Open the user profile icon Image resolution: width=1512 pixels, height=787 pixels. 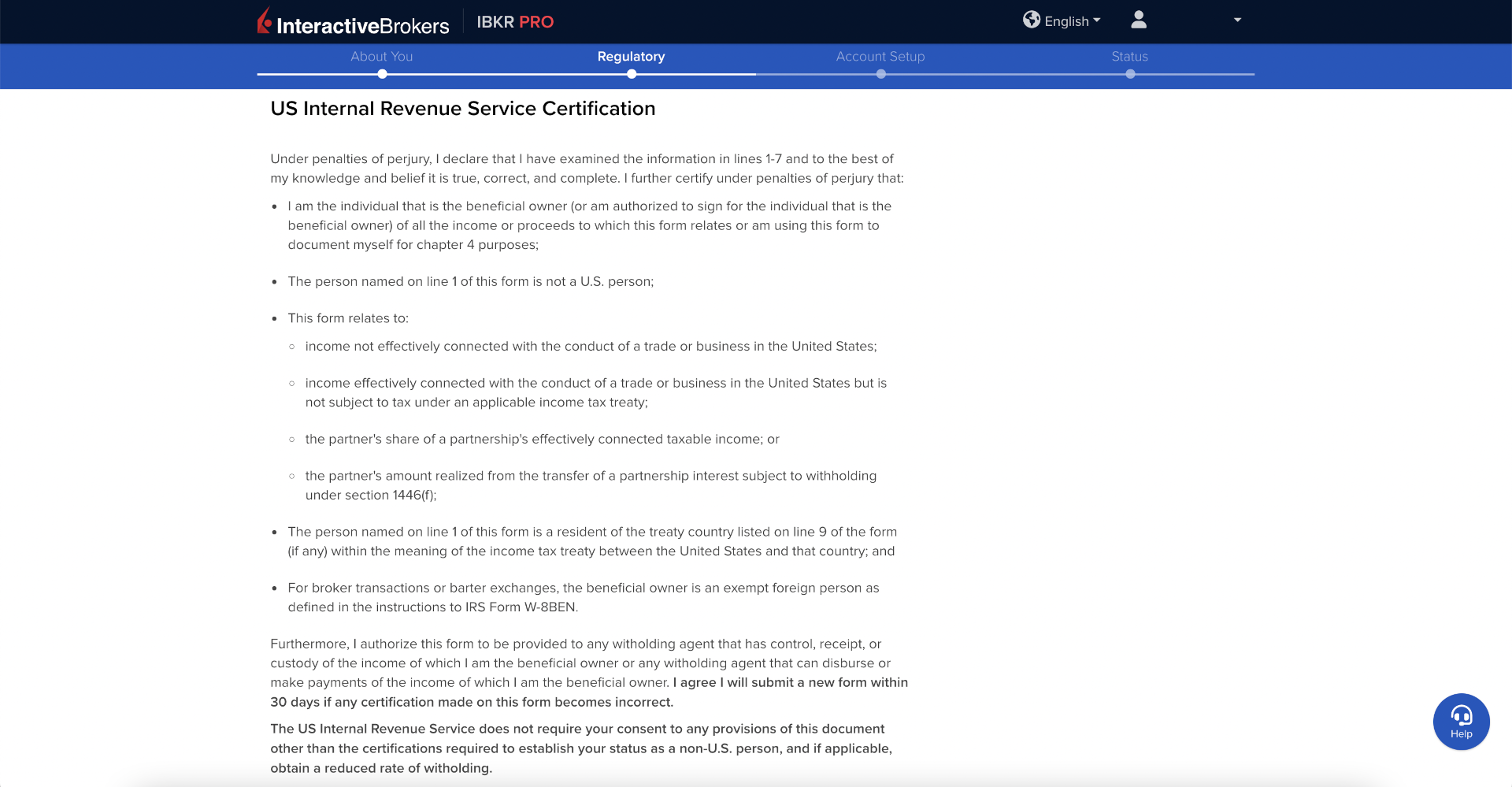tap(1139, 20)
